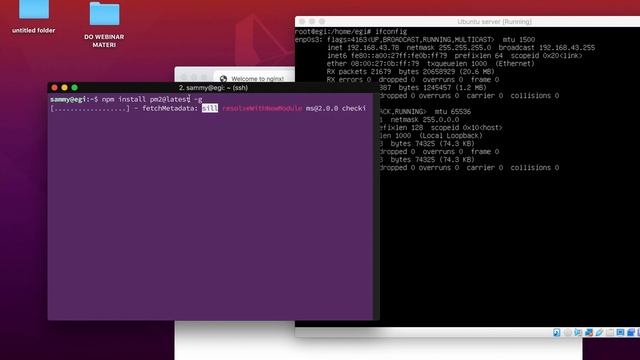The image size is (640, 360).
Task: Click the '2. sammy@egi: ~ (ssh)' title bar
Action: pos(213,88)
